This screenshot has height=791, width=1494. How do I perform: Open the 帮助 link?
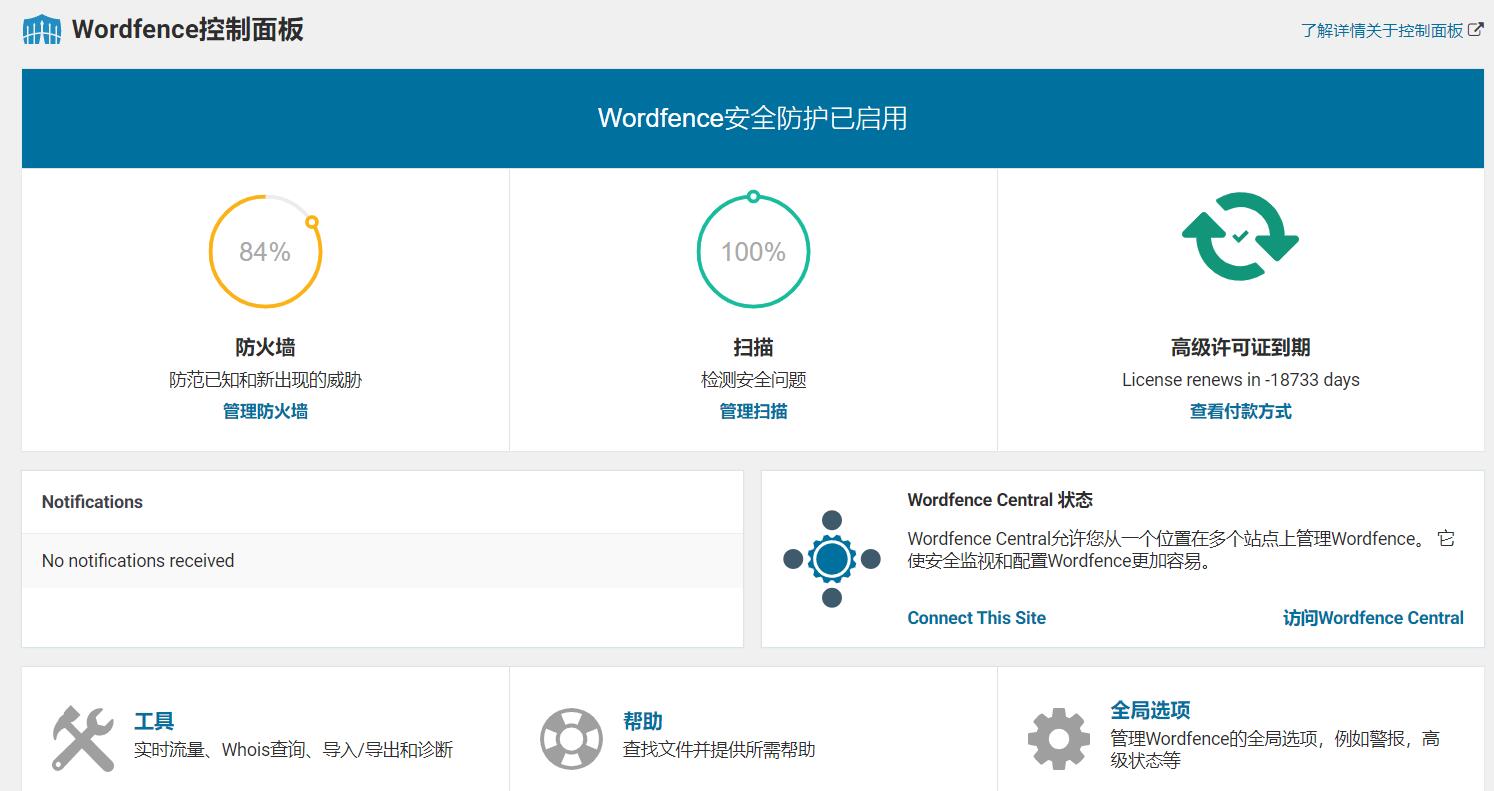(x=643, y=721)
